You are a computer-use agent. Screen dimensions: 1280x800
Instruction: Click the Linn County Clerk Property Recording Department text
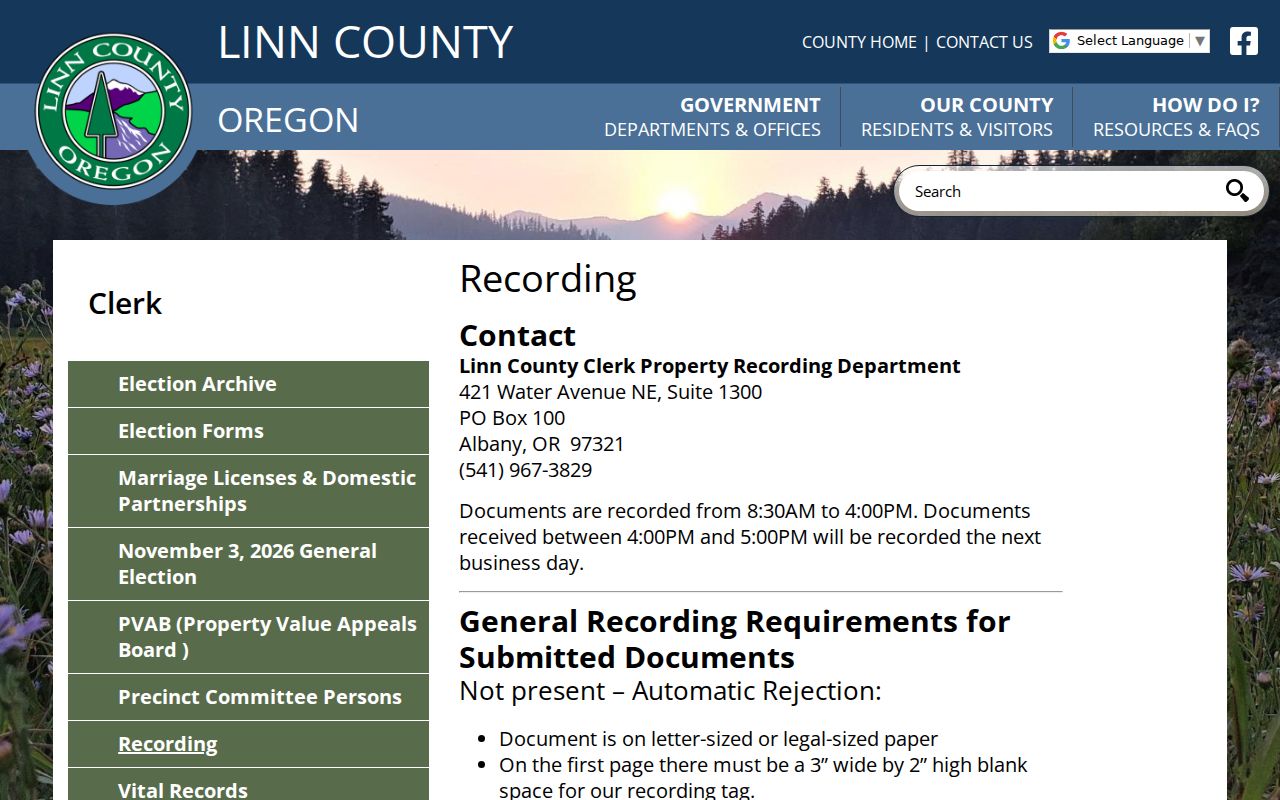(x=710, y=366)
